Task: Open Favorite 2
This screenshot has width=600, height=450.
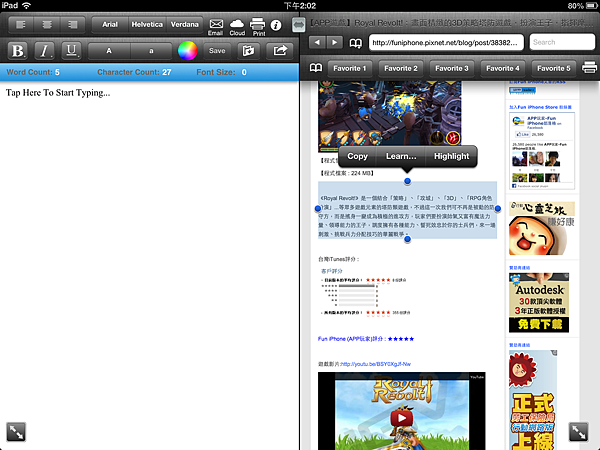Action: (401, 68)
